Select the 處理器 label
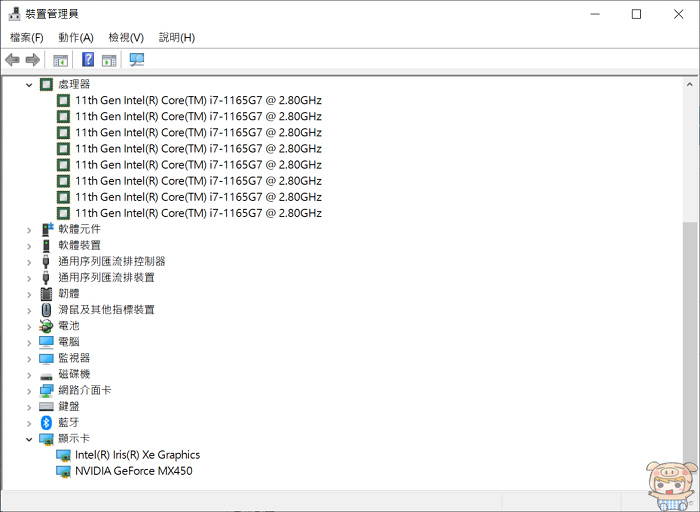 pyautogui.click(x=74, y=84)
